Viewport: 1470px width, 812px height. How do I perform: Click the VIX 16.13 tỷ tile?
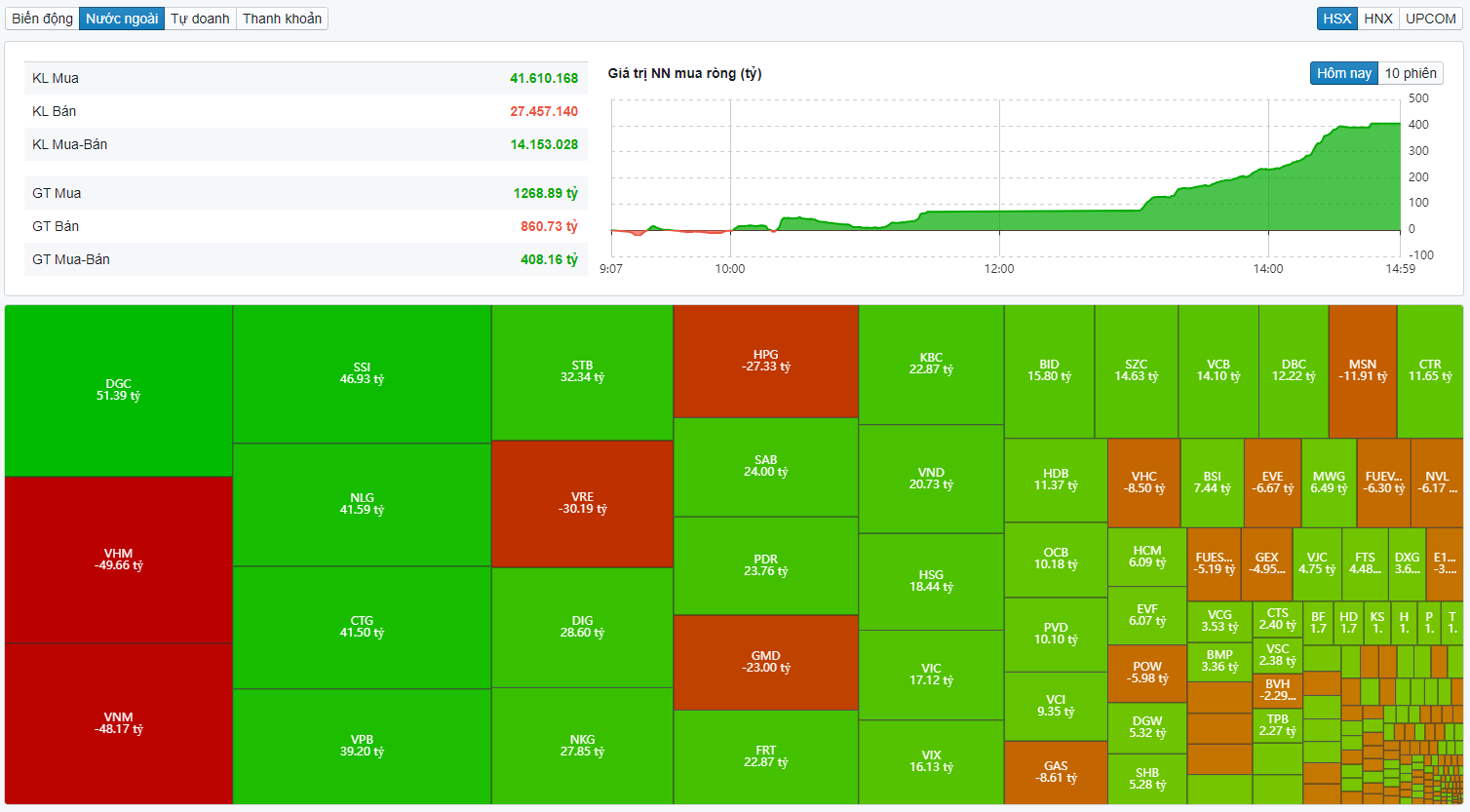click(931, 761)
